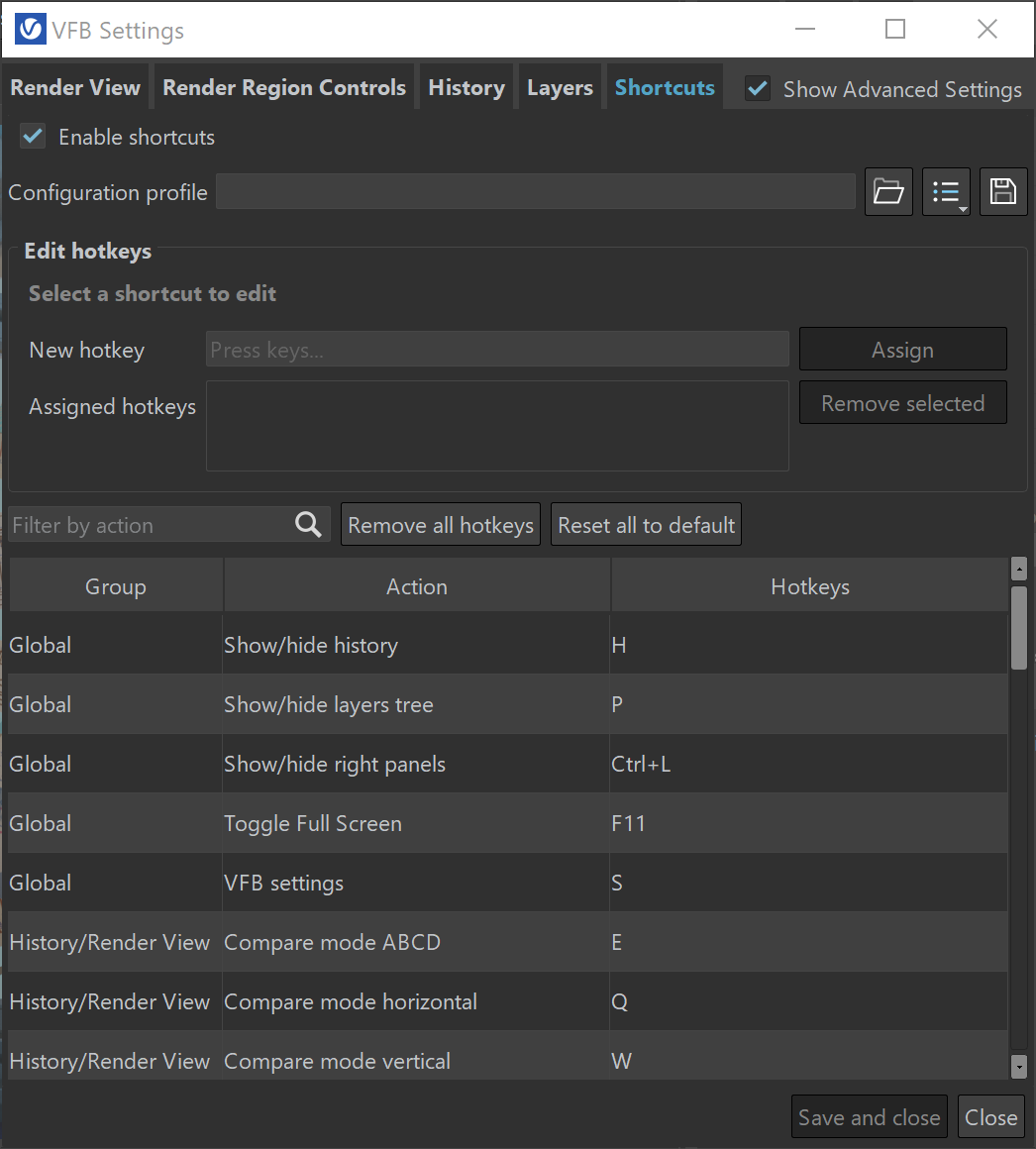Viewport: 1036px width, 1149px height.
Task: Click Reset all to default
Action: [x=646, y=525]
